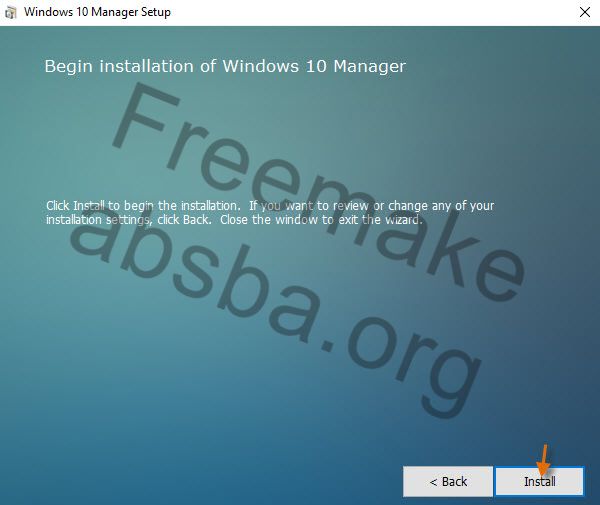Image resolution: width=600 pixels, height=505 pixels.
Task: Close the Windows 10 Manager Setup window
Action: (x=585, y=12)
